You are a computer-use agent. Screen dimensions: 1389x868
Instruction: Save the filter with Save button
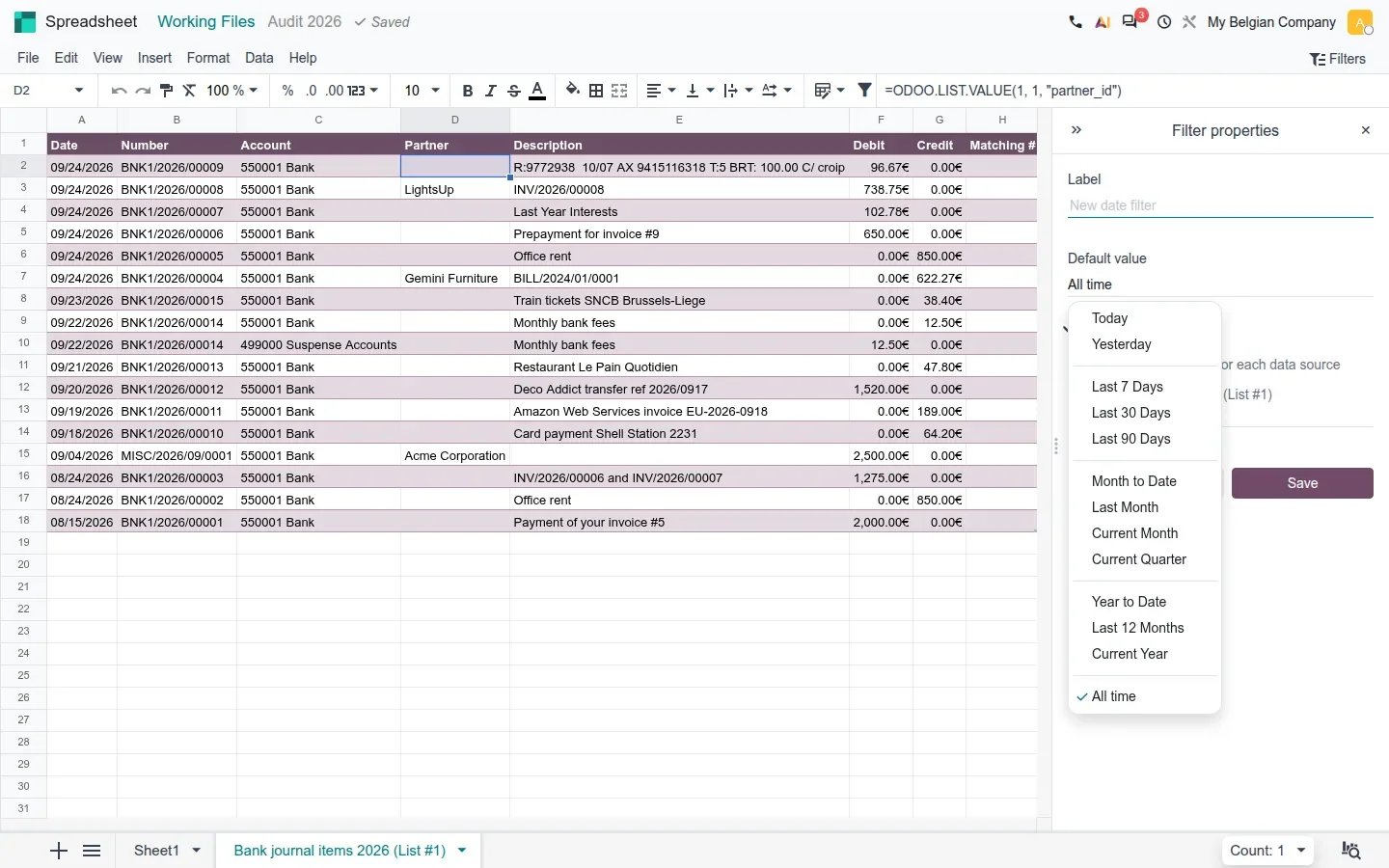[x=1302, y=483]
